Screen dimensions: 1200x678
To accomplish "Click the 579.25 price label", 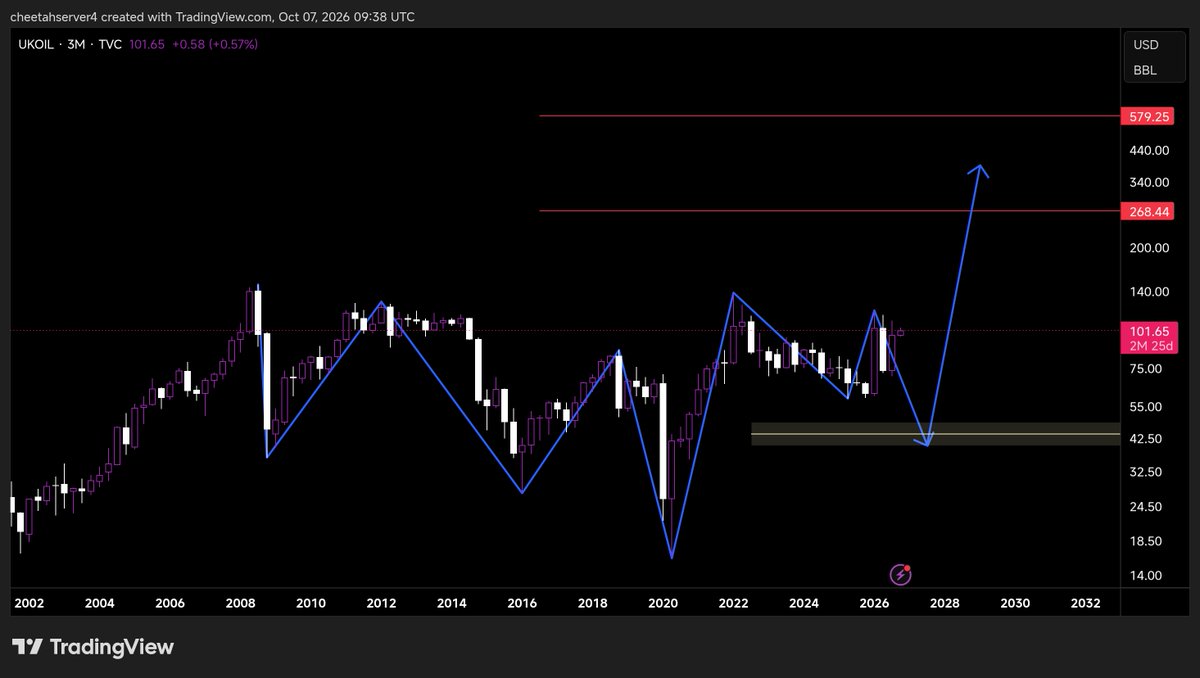I will pyautogui.click(x=1147, y=117).
